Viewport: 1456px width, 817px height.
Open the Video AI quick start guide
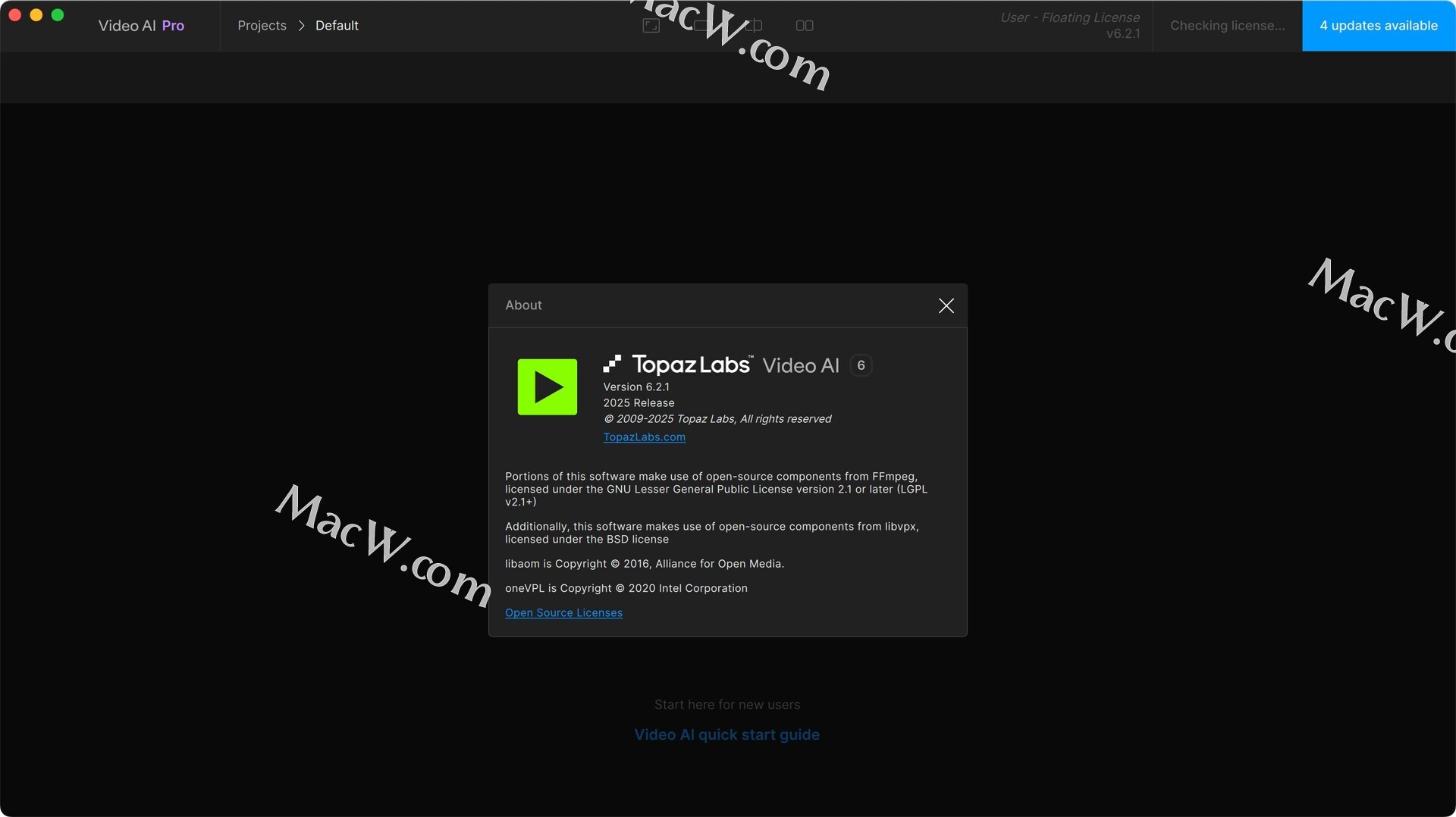(x=726, y=734)
